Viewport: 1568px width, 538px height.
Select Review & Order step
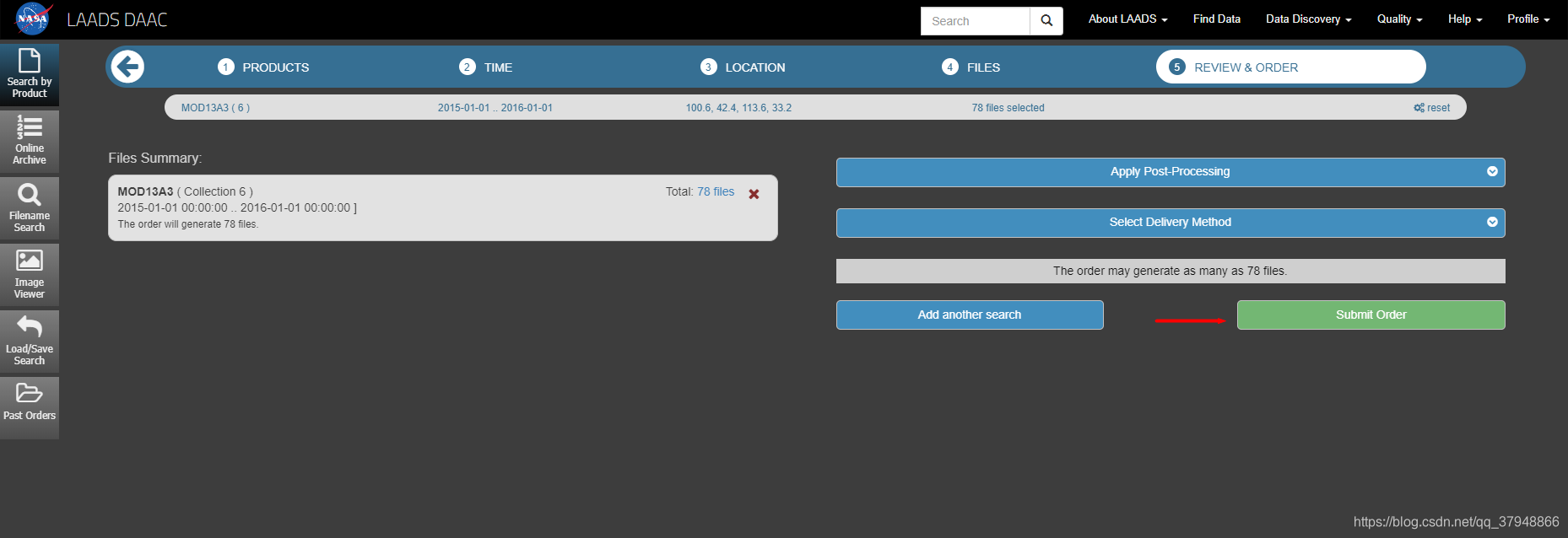[x=1290, y=67]
